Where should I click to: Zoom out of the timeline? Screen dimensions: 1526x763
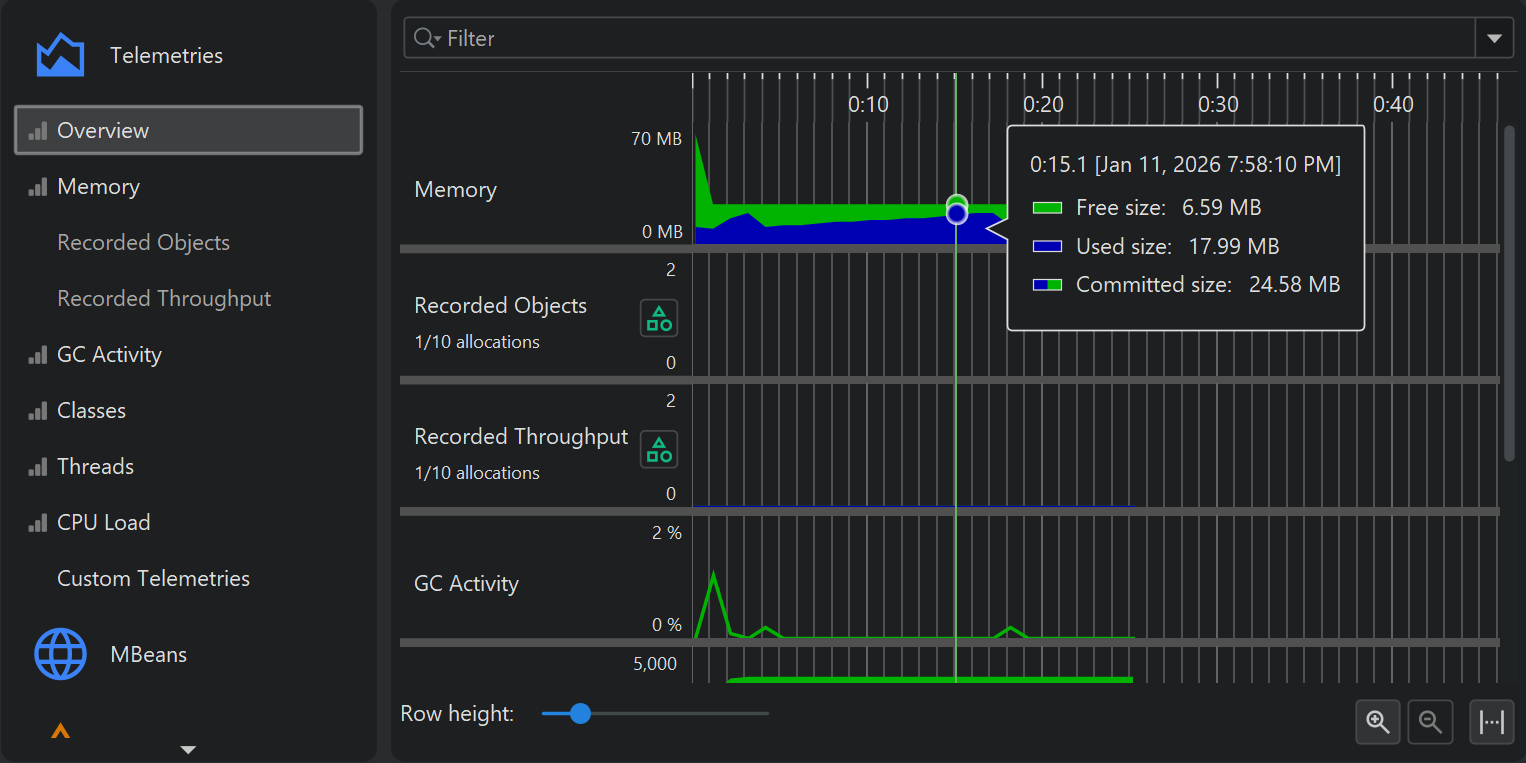pyautogui.click(x=1430, y=722)
